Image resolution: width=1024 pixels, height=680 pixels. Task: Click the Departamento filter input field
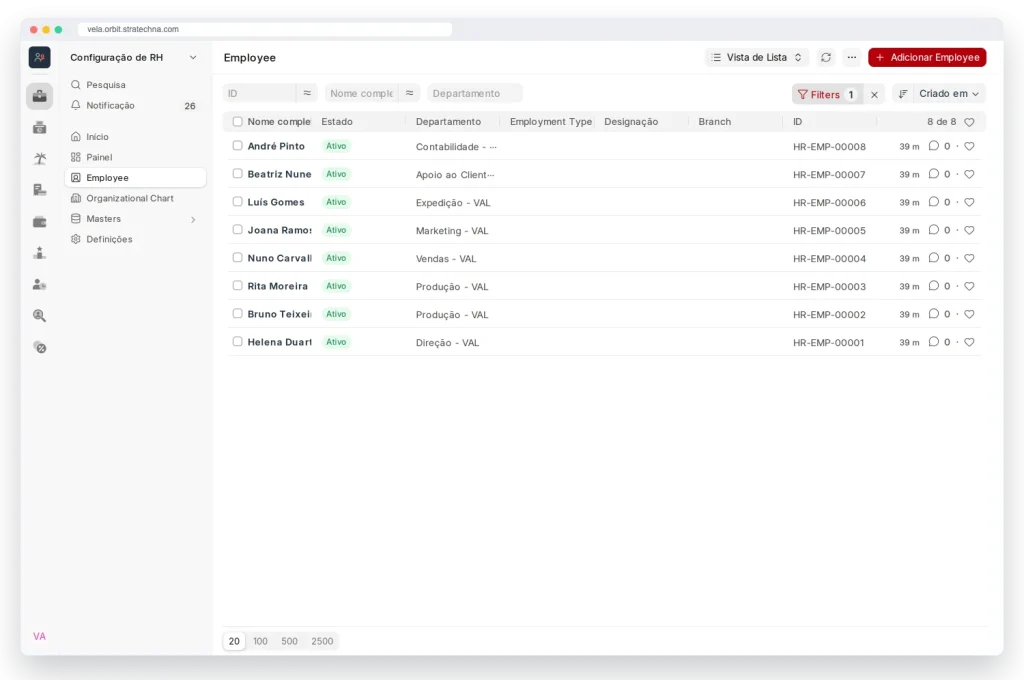[475, 93]
